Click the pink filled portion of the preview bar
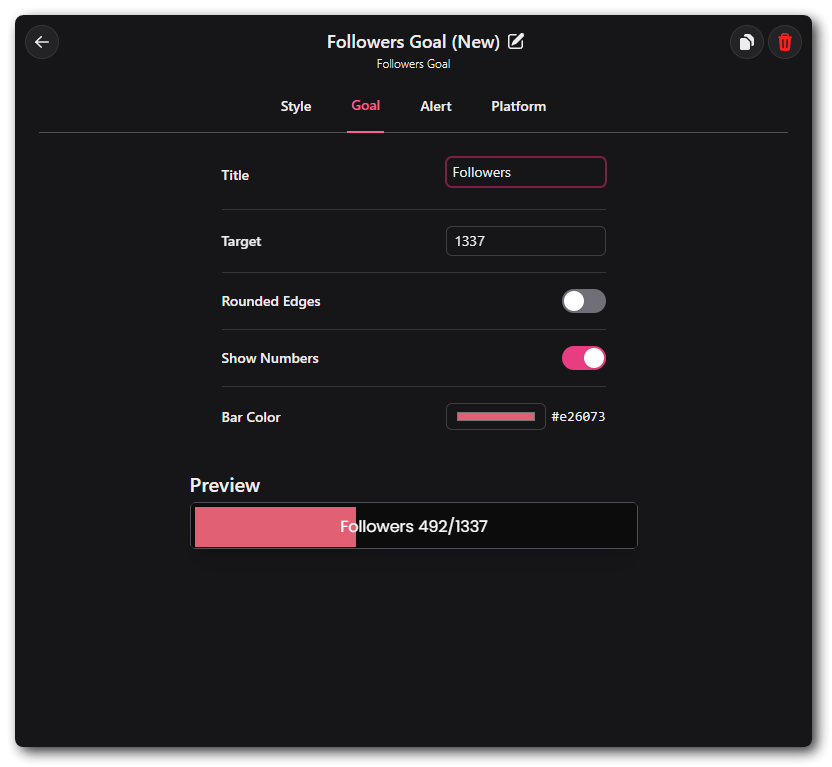Image resolution: width=832 pixels, height=767 pixels. click(265, 527)
